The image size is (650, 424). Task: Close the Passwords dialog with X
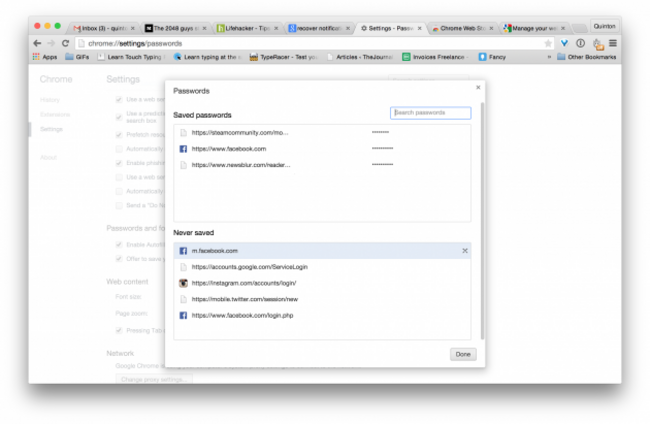[x=478, y=87]
